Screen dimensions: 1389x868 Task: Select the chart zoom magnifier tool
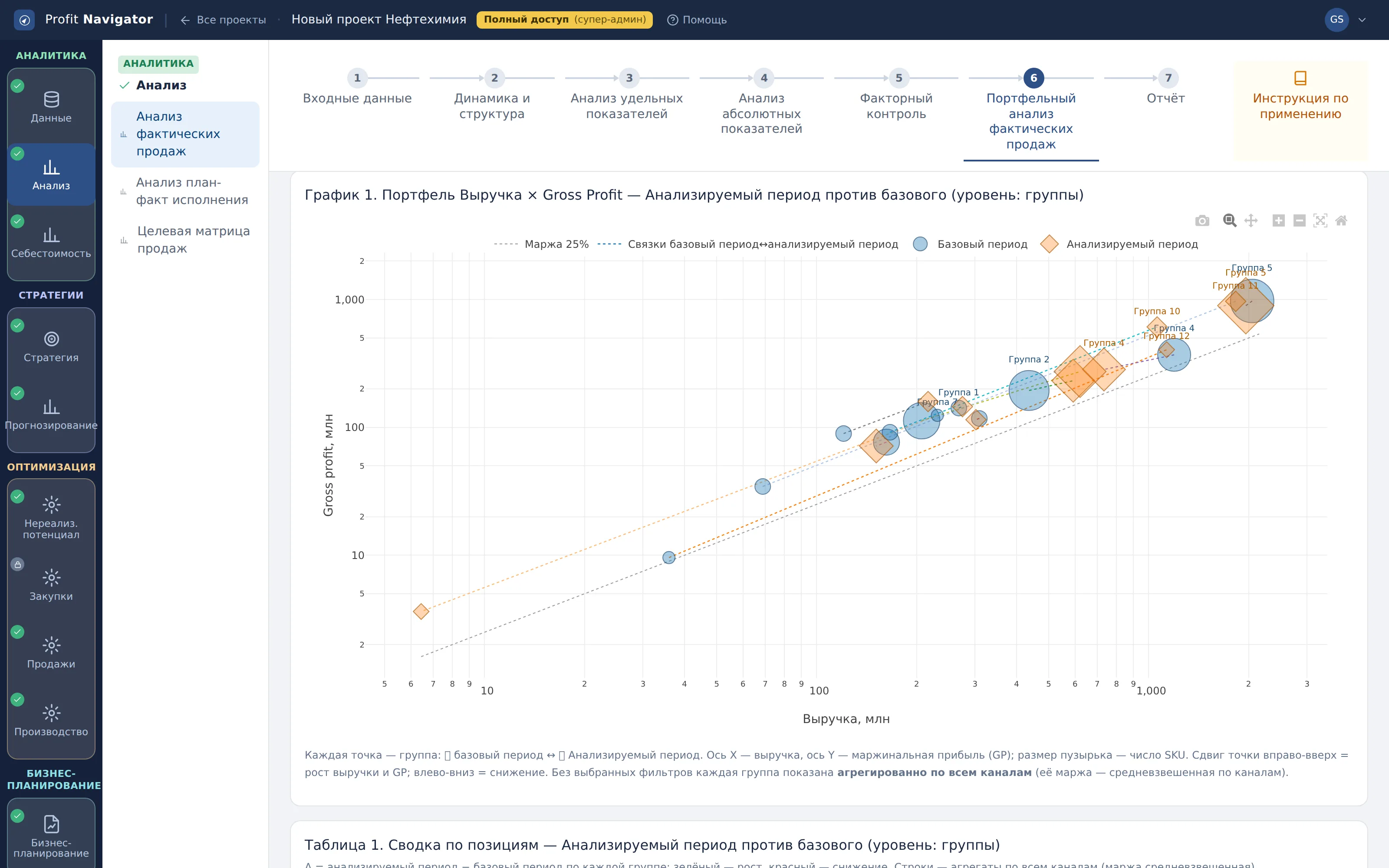(x=1229, y=220)
